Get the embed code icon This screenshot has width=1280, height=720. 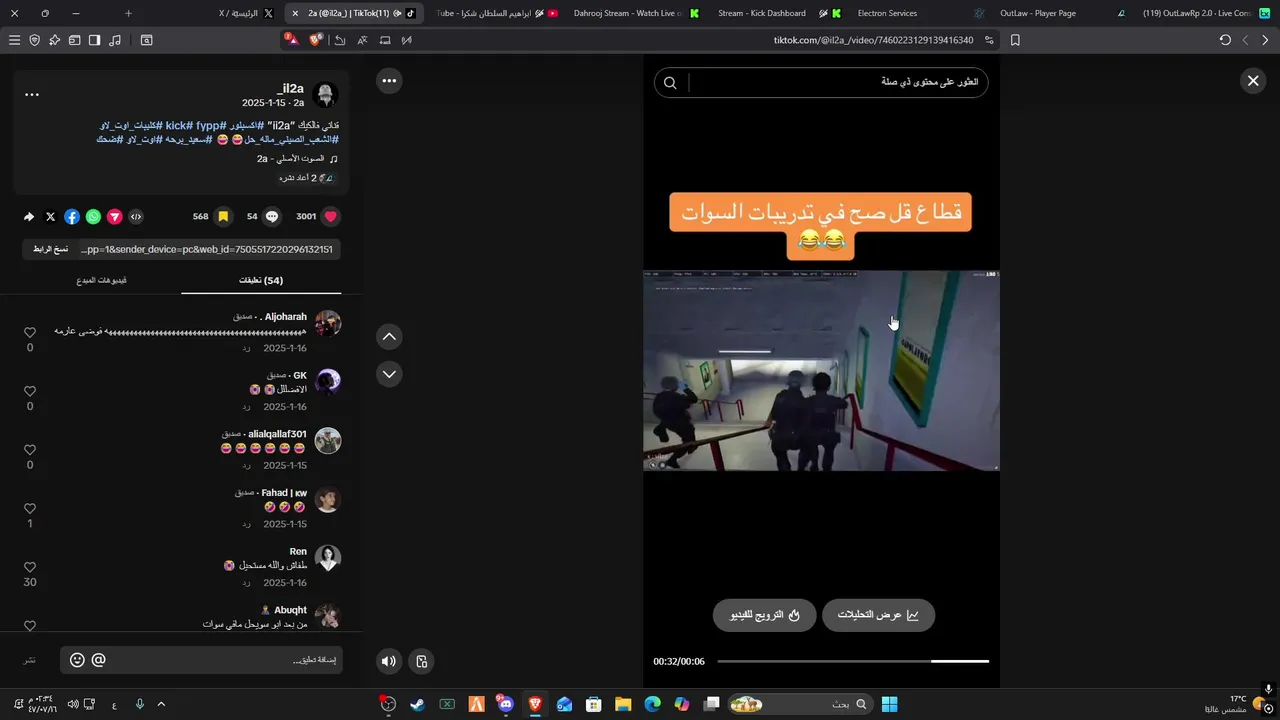[136, 216]
